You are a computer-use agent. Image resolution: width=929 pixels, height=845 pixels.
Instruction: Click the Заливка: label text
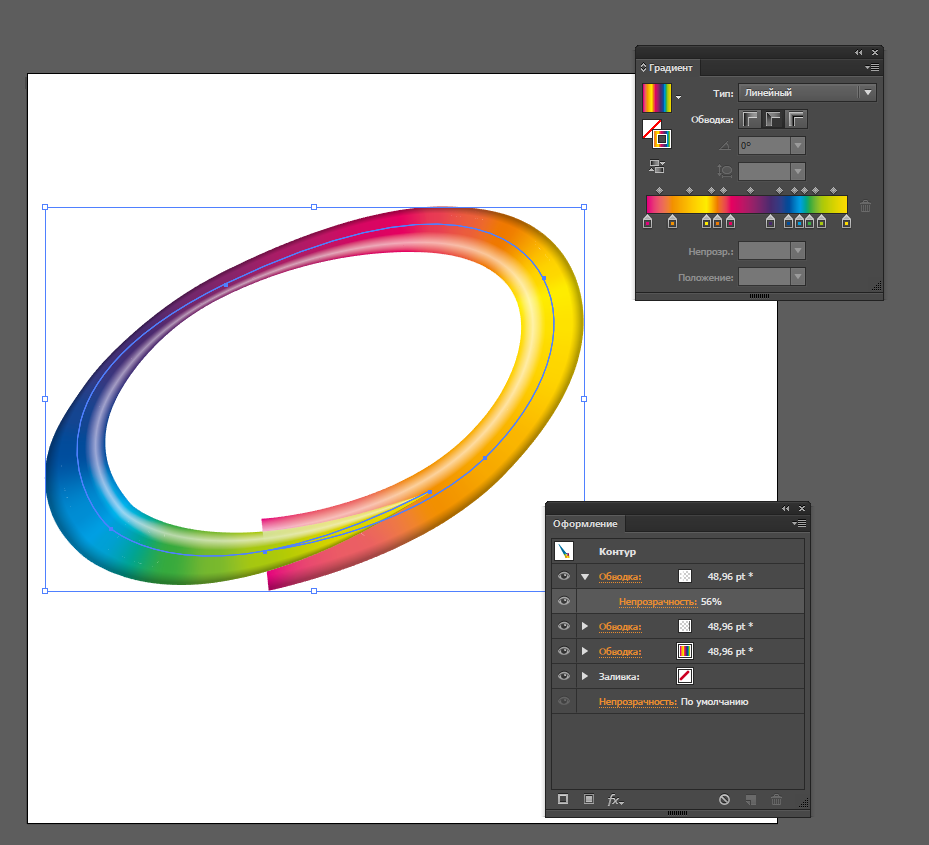coord(619,677)
